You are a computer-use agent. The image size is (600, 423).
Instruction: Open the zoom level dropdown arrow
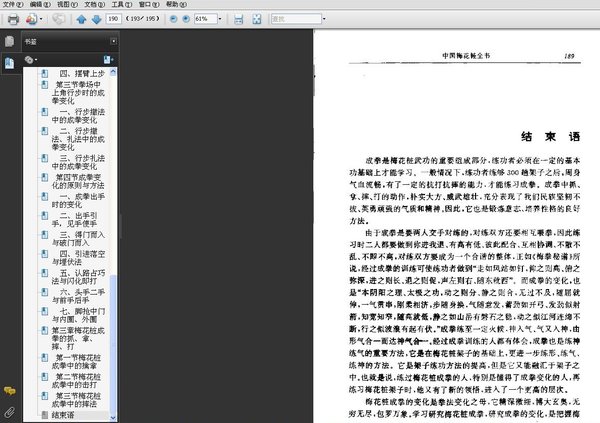(220, 19)
